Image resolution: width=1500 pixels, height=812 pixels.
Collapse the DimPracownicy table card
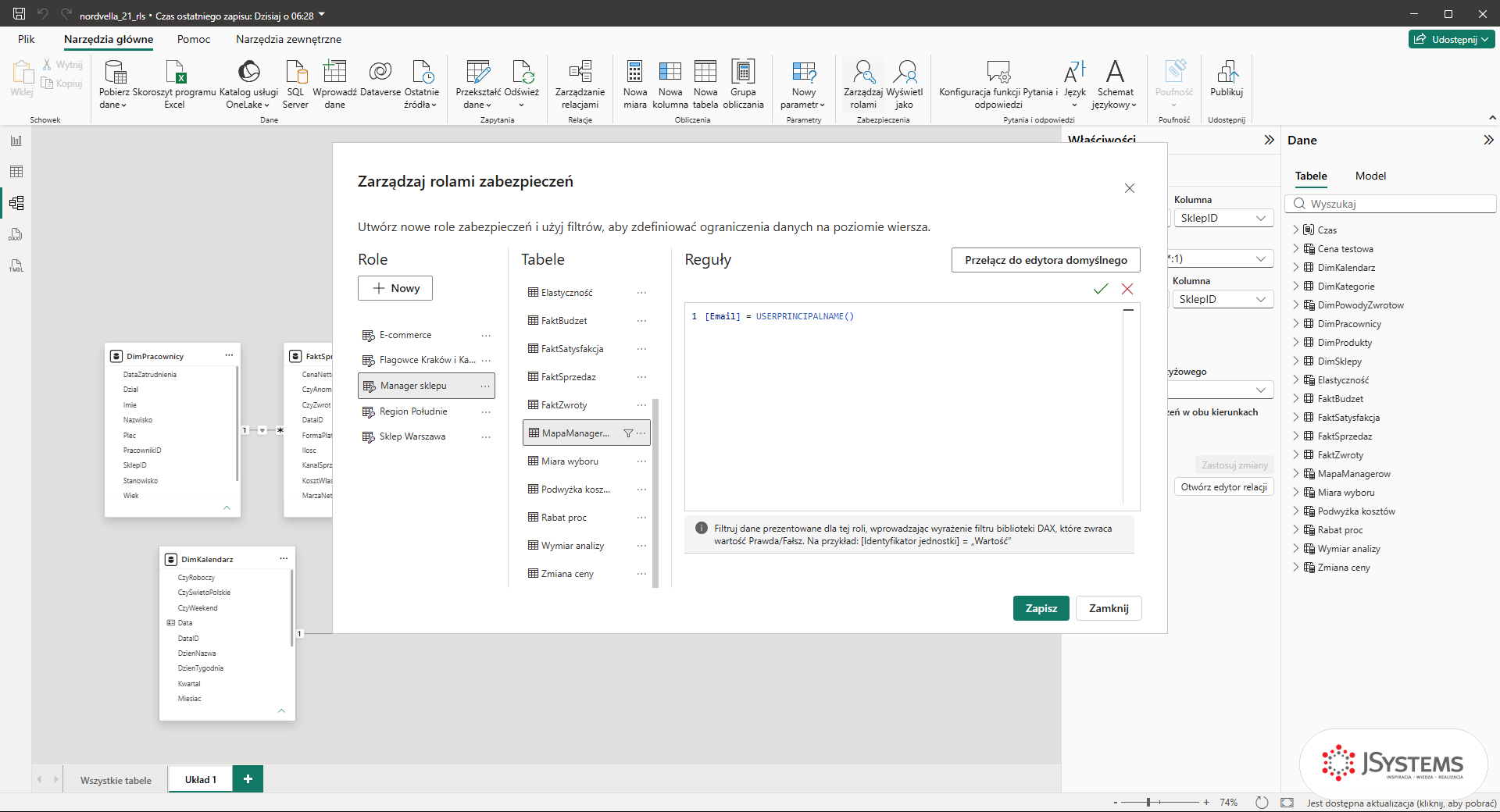click(227, 507)
